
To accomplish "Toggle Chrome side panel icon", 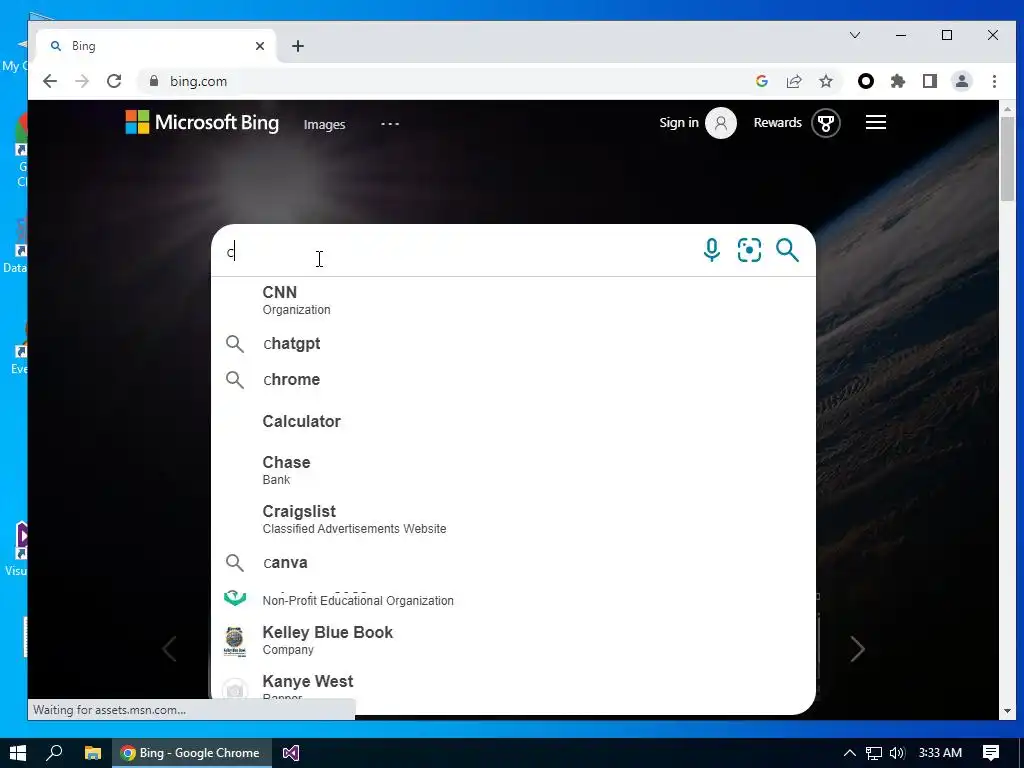I will coord(930,81).
